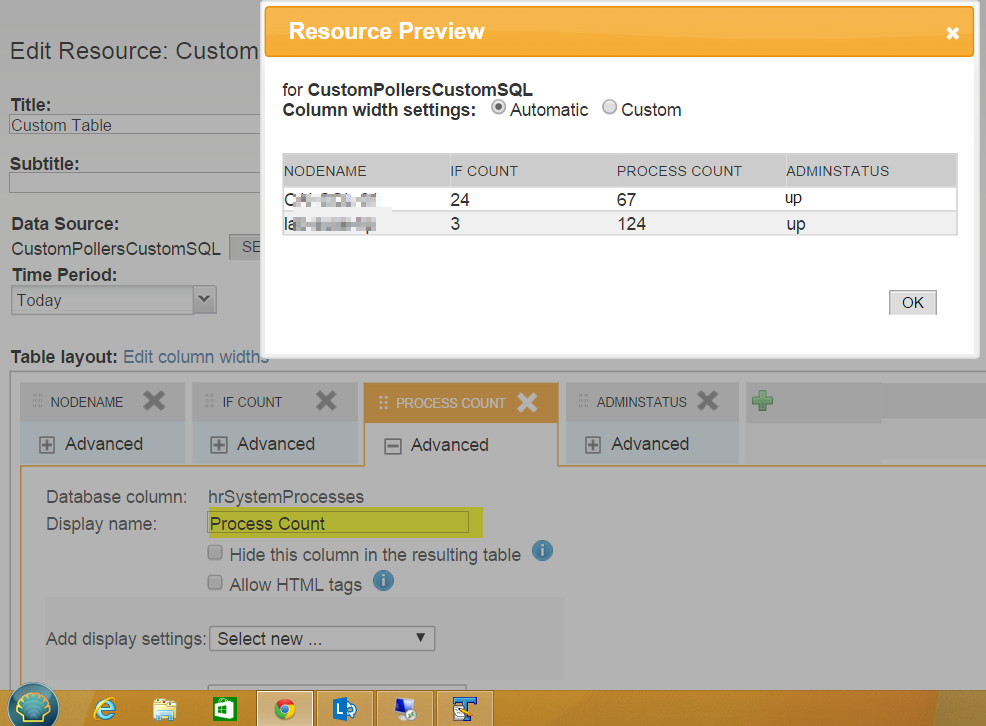
Task: Delete the IF COUNT column
Action: 326,400
